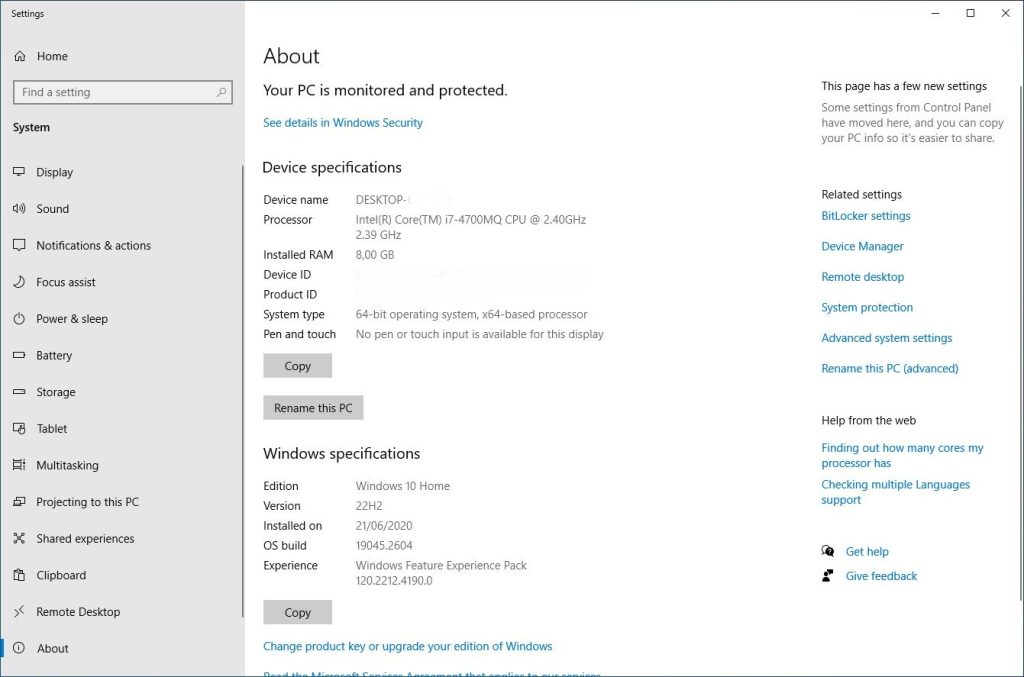Image resolution: width=1024 pixels, height=677 pixels.
Task: Select Shared experiences in sidebar
Action: point(121,538)
